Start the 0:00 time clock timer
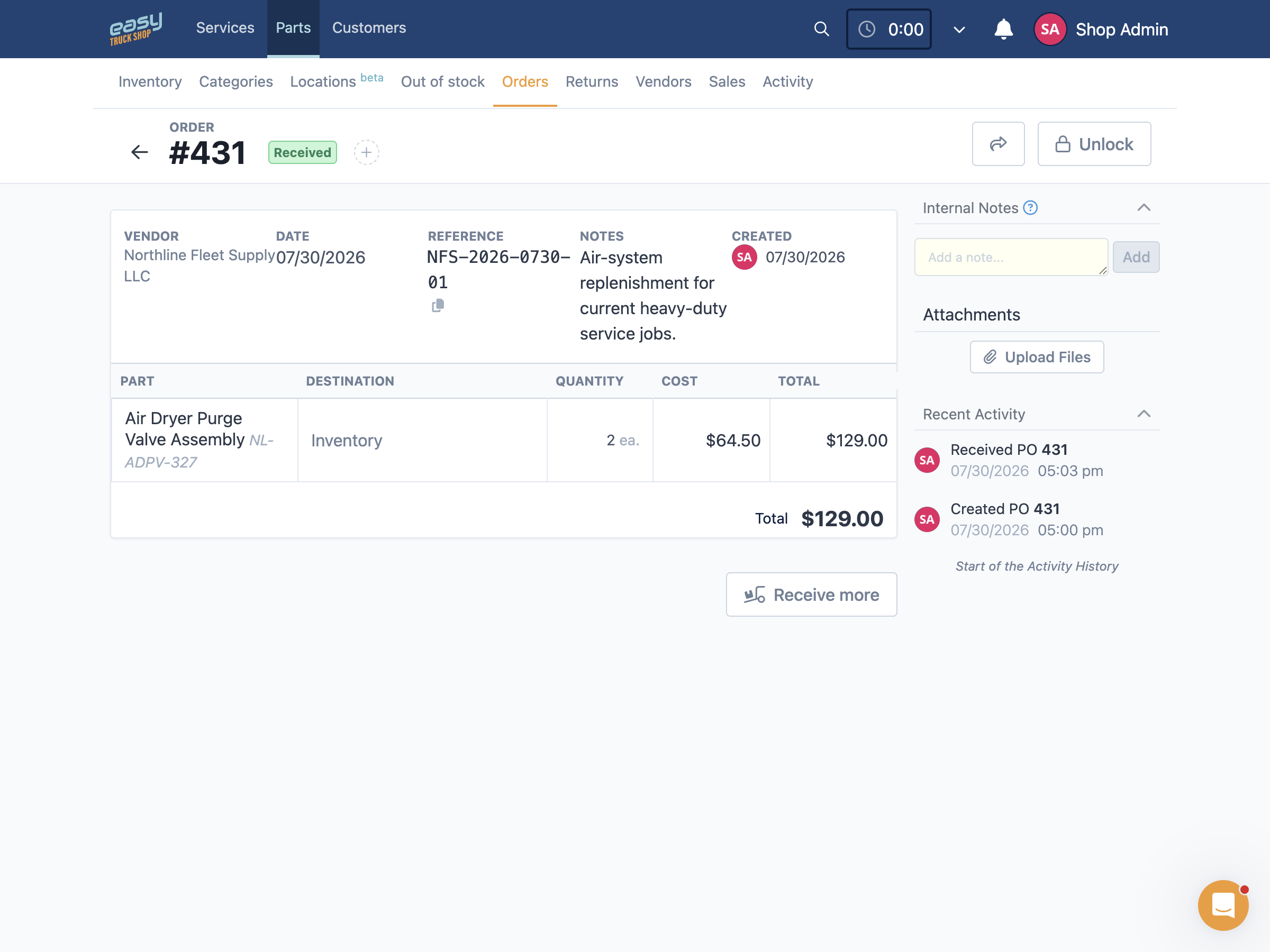This screenshot has height=952, width=1270. pos(889,29)
